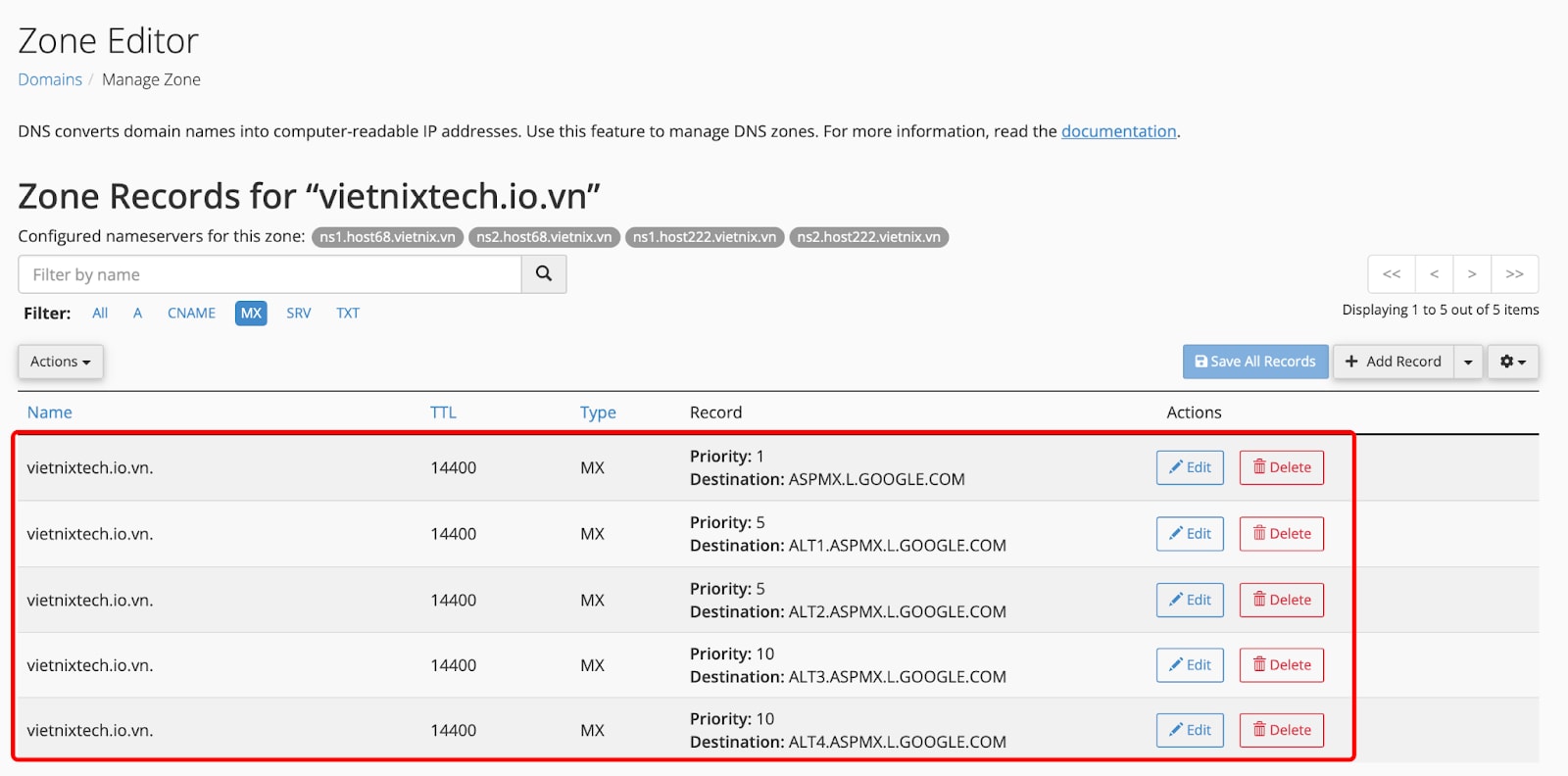Show All record types filter
Viewport: 1568px width, 776px height.
pos(100,314)
